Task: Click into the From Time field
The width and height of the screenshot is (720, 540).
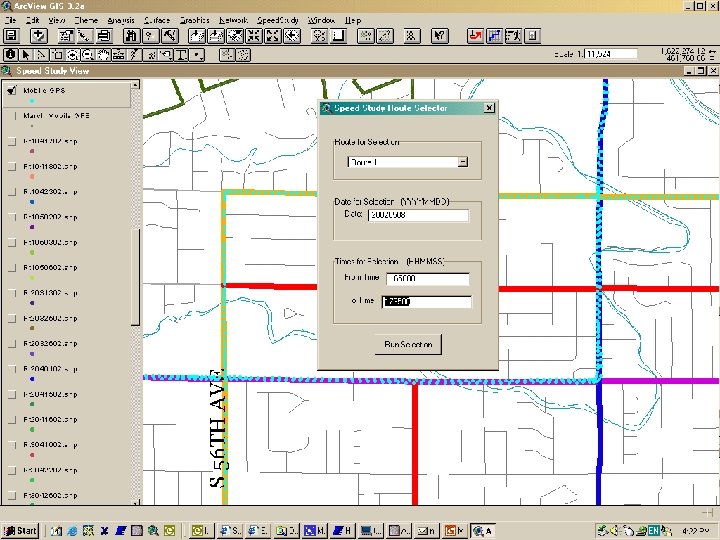Action: click(x=425, y=279)
